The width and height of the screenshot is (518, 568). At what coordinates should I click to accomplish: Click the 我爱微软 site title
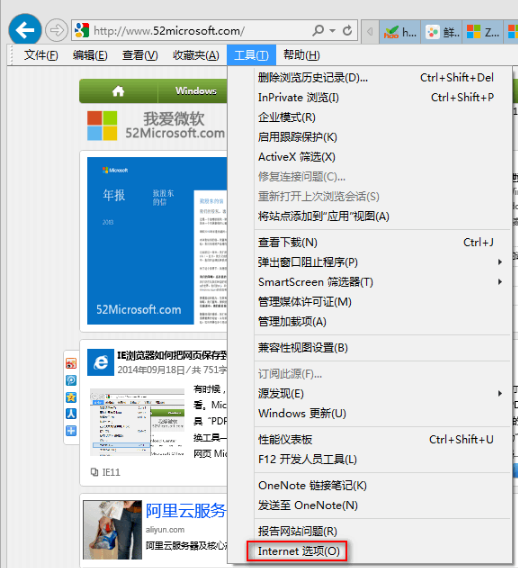click(x=174, y=118)
